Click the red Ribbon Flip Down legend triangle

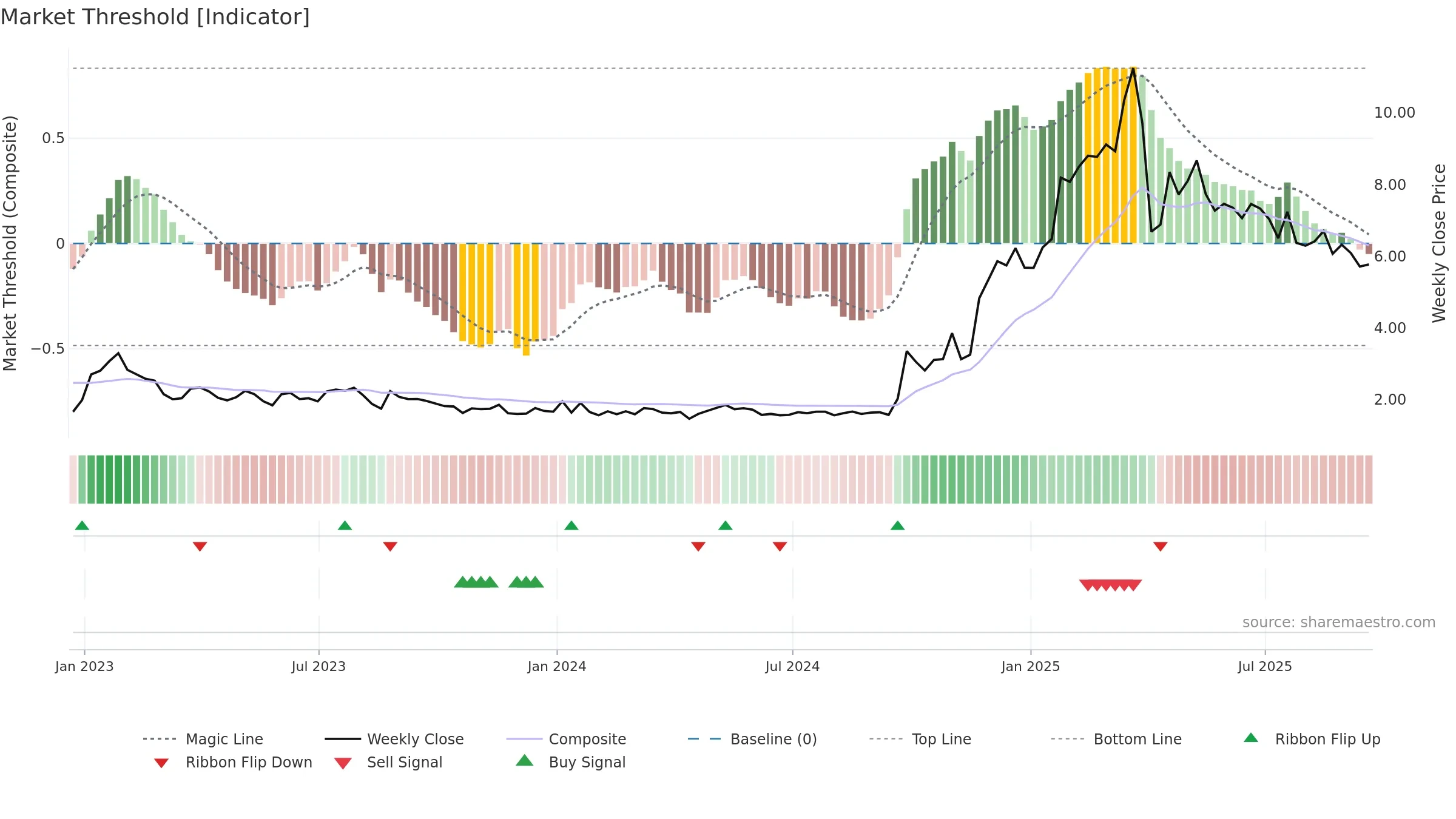tap(161, 763)
